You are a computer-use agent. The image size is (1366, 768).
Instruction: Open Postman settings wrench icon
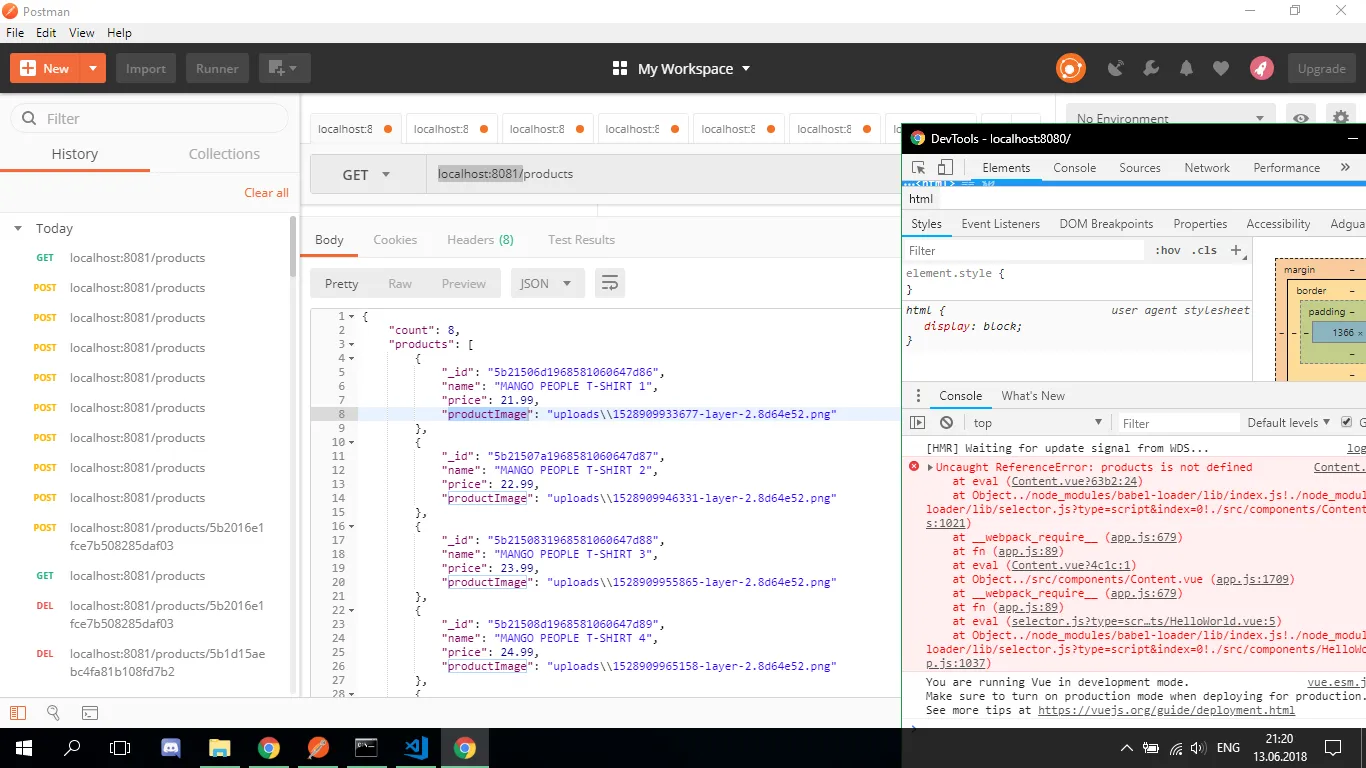point(1150,69)
